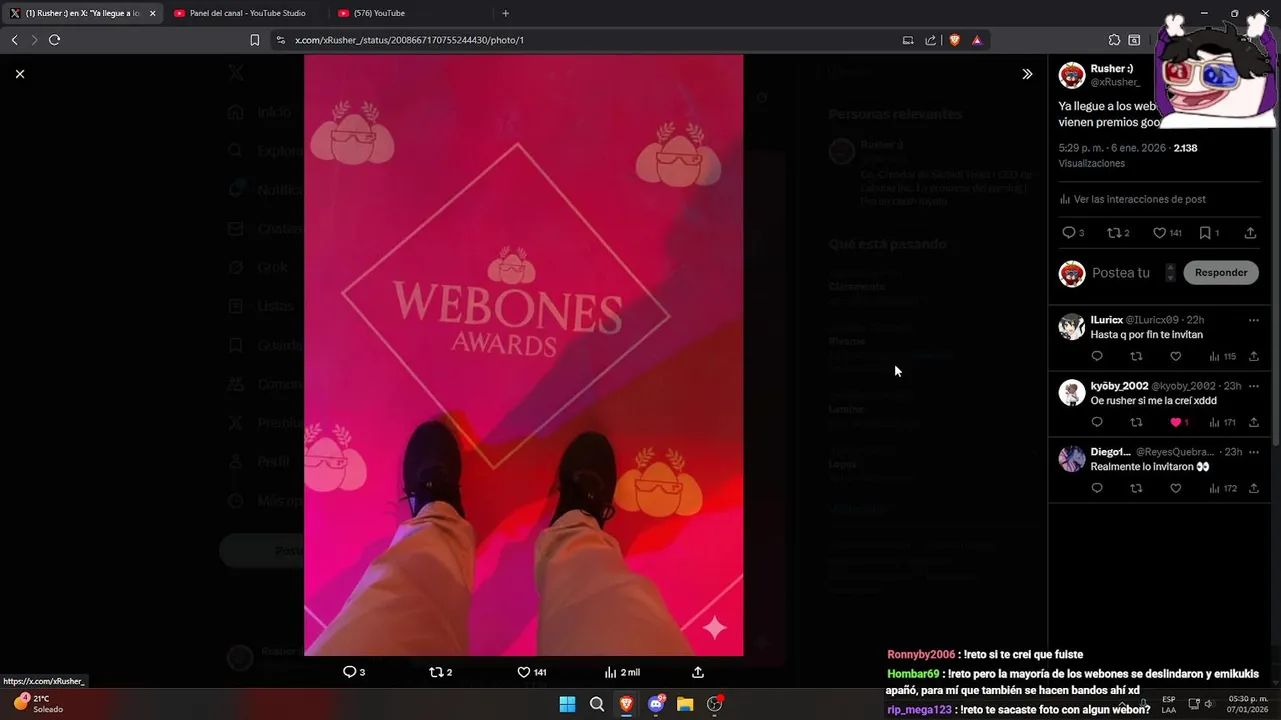Open weather widget showing 21°C Soleado

38,704
